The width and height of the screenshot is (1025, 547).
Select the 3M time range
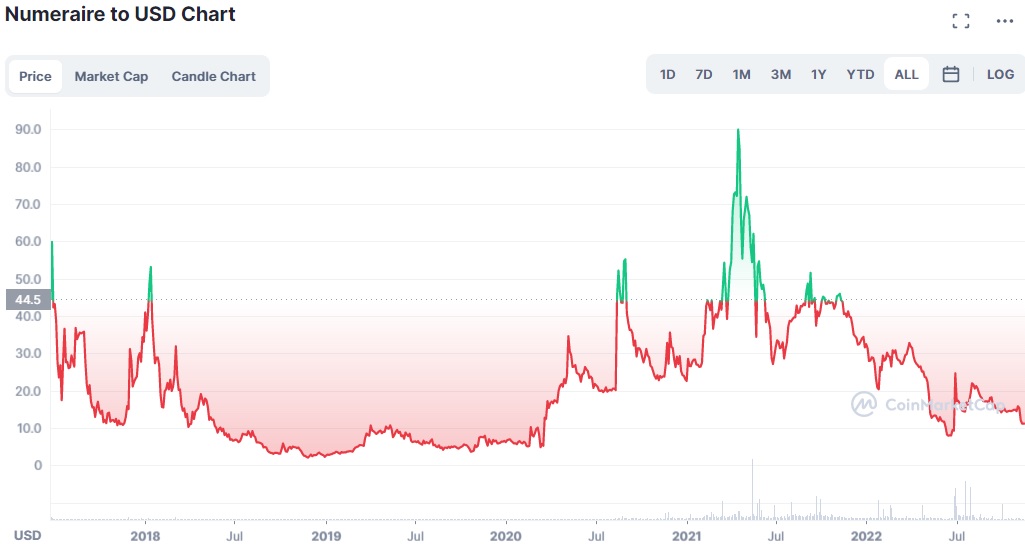point(781,75)
